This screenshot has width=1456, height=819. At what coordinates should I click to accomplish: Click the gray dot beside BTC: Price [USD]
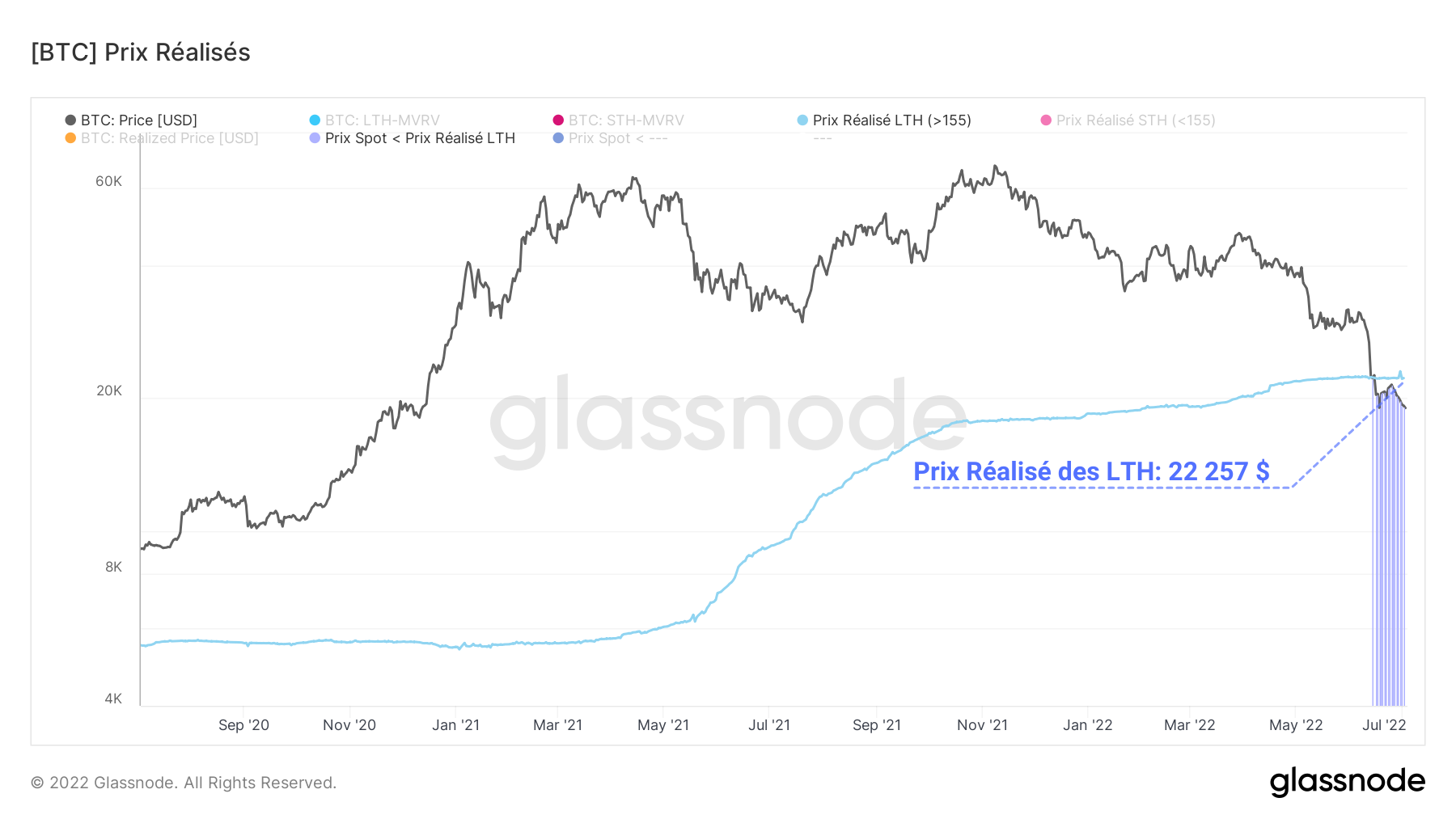tap(70, 120)
